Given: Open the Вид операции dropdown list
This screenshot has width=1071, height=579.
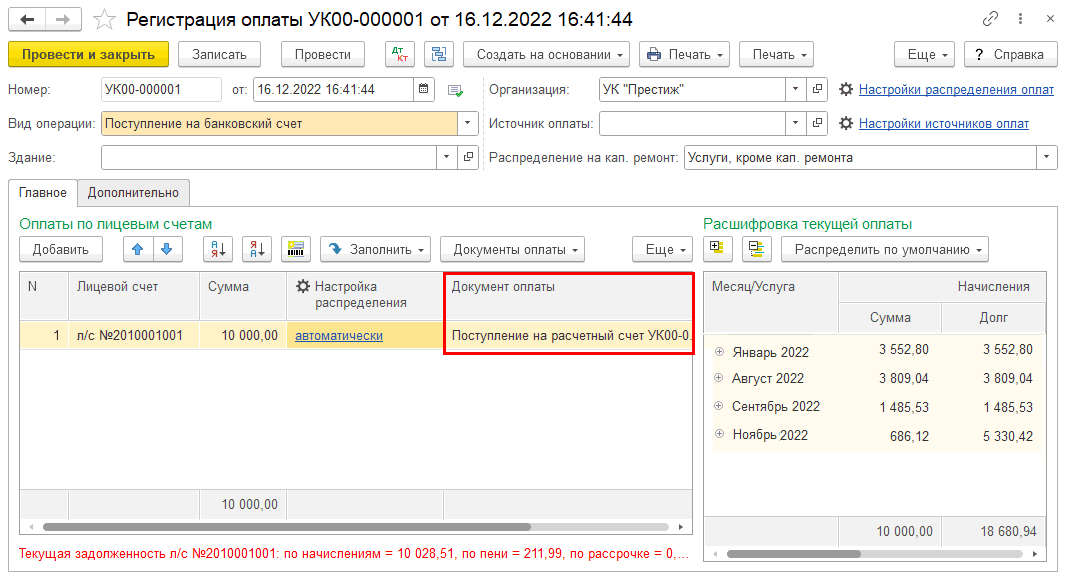Looking at the screenshot, I should pyautogui.click(x=469, y=124).
